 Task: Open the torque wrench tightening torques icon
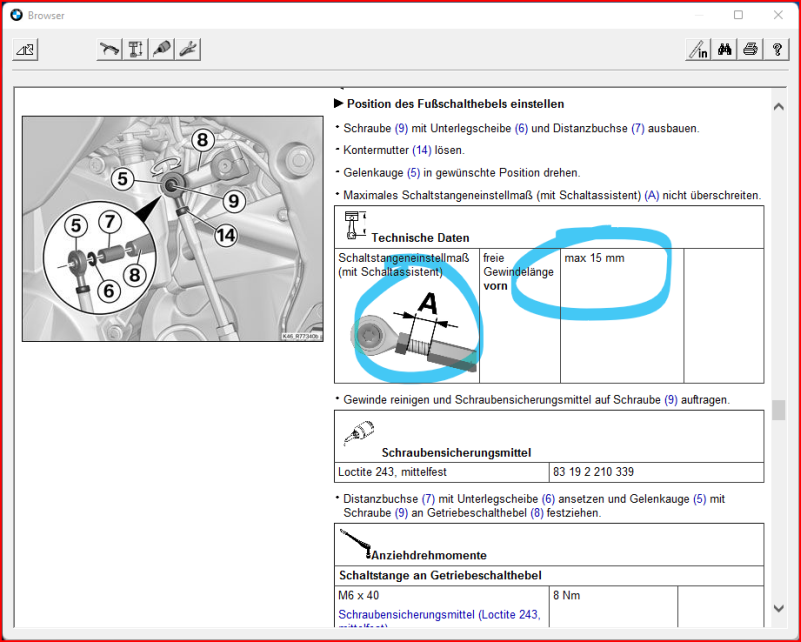tap(109, 50)
